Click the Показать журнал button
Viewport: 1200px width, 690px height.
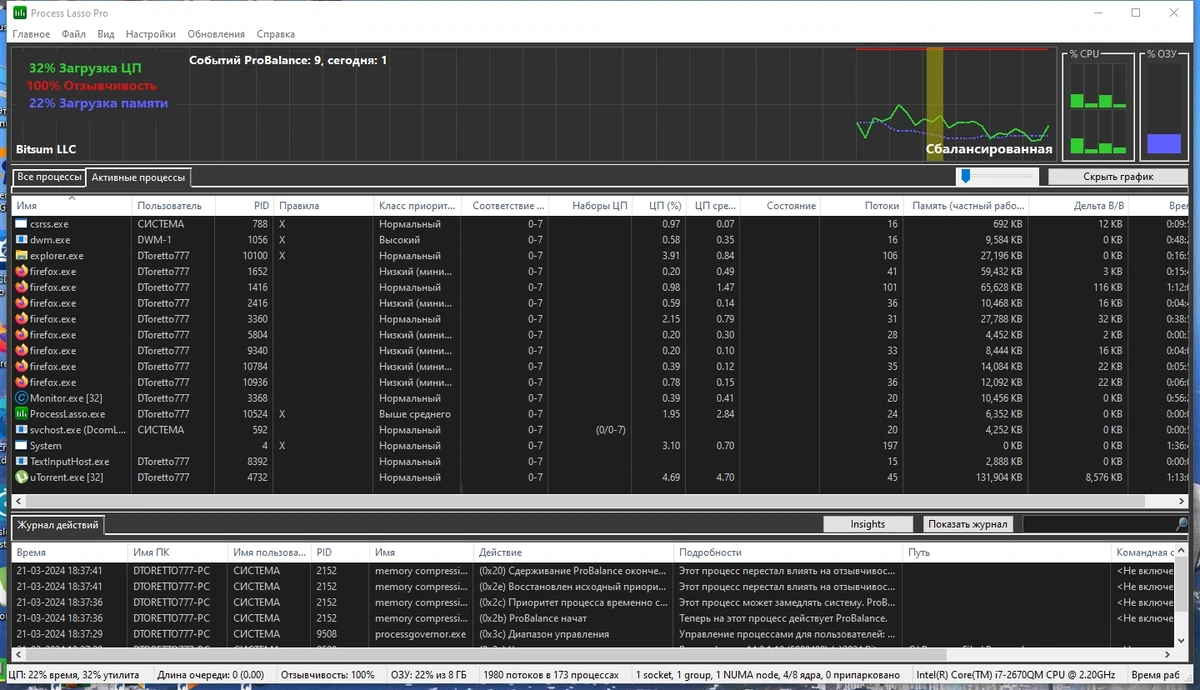969,524
